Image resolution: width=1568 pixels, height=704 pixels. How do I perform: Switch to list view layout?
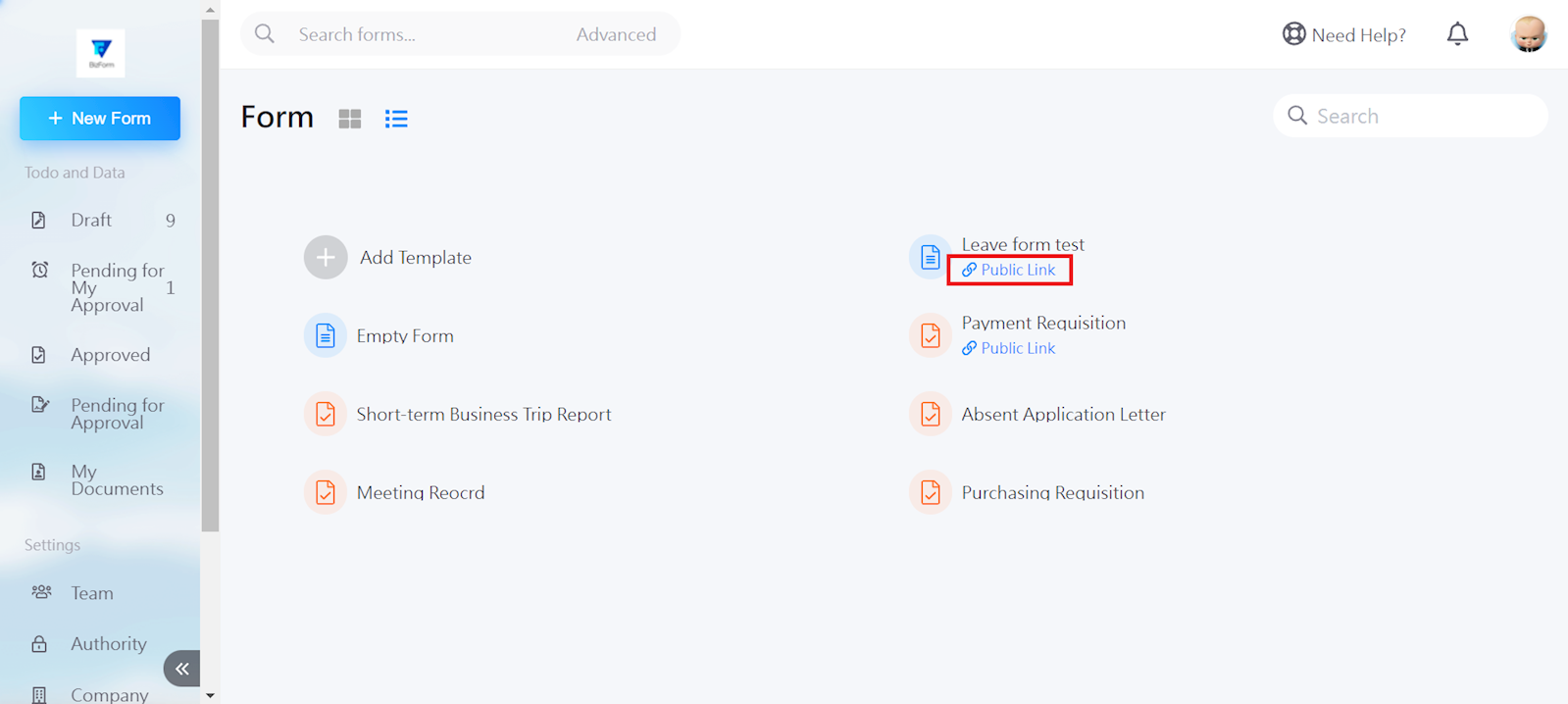pos(396,119)
